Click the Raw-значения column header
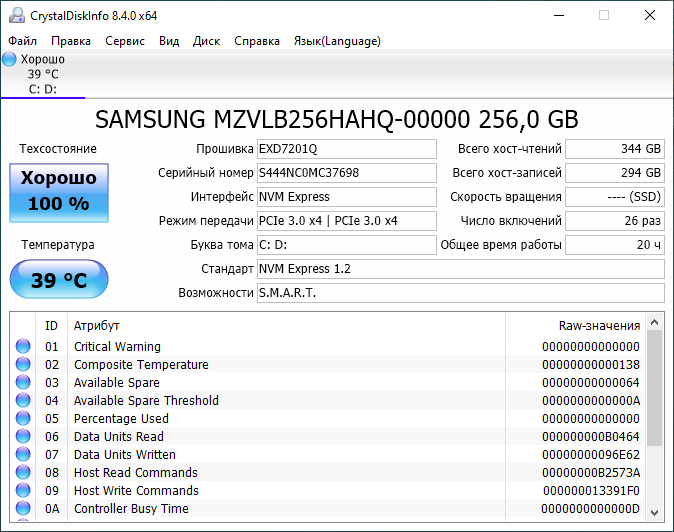 575,326
